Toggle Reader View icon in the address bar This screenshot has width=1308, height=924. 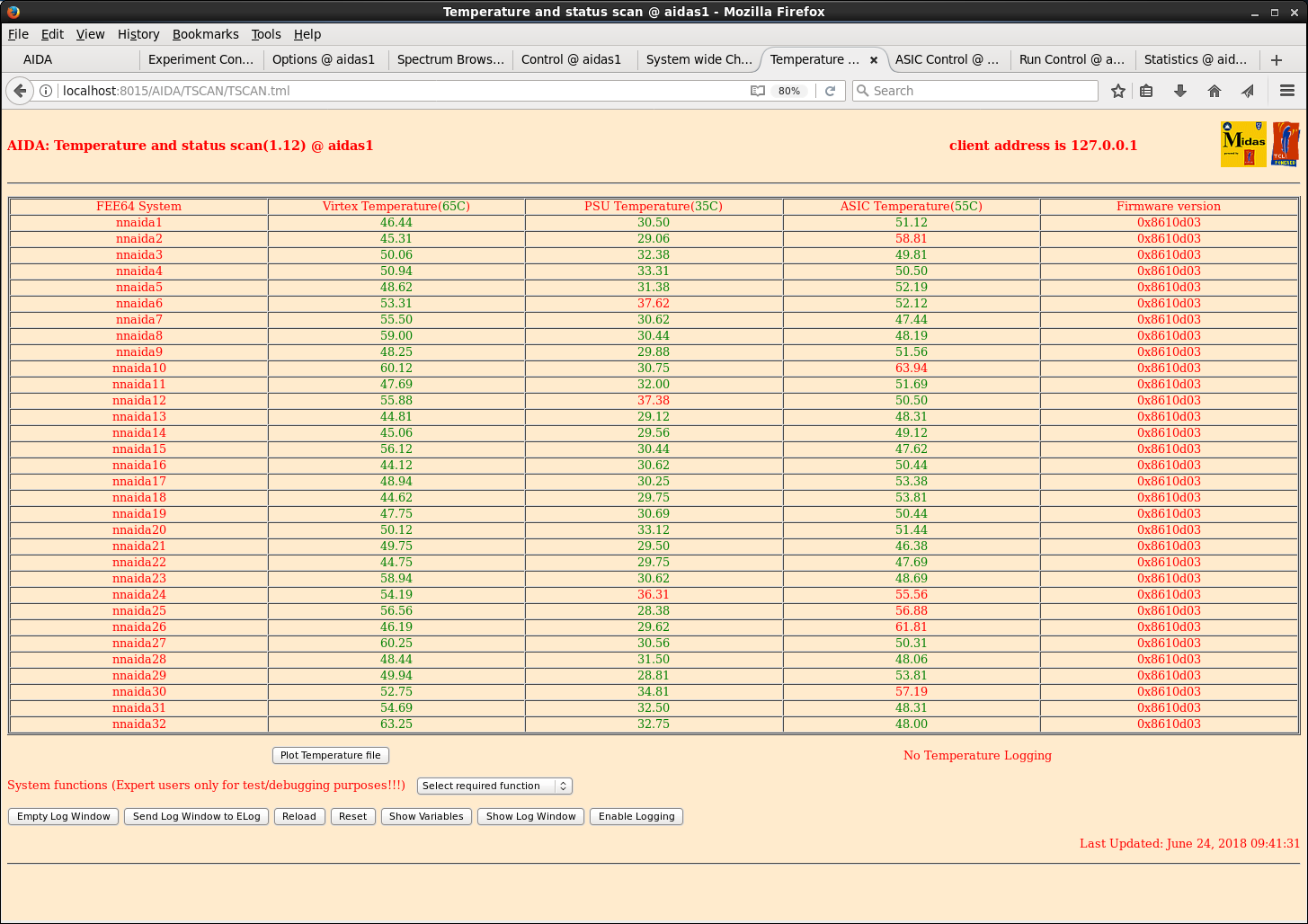[x=758, y=91]
